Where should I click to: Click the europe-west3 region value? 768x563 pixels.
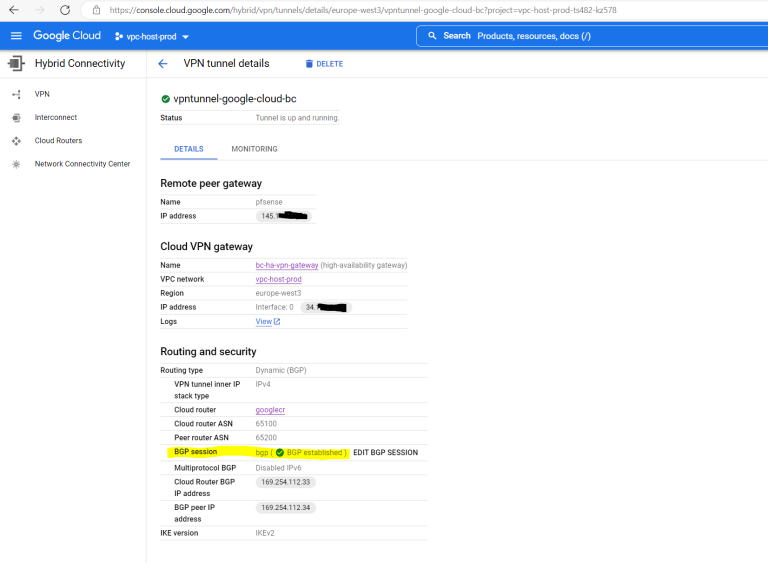point(278,293)
